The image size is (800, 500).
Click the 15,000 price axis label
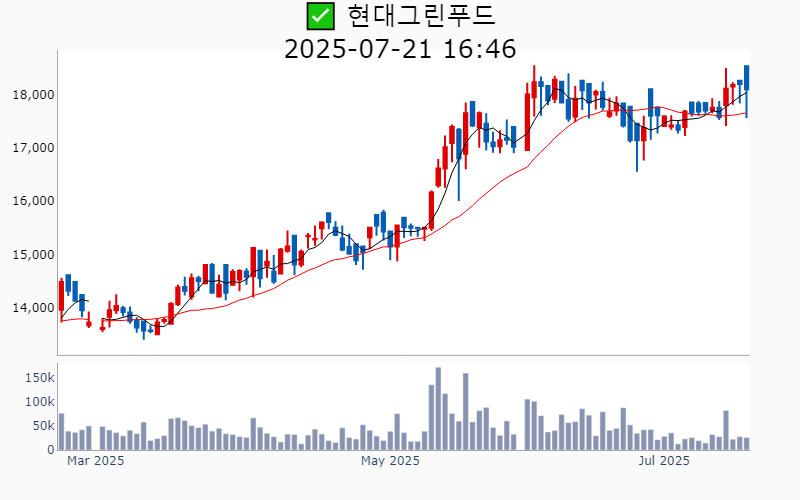click(33, 255)
